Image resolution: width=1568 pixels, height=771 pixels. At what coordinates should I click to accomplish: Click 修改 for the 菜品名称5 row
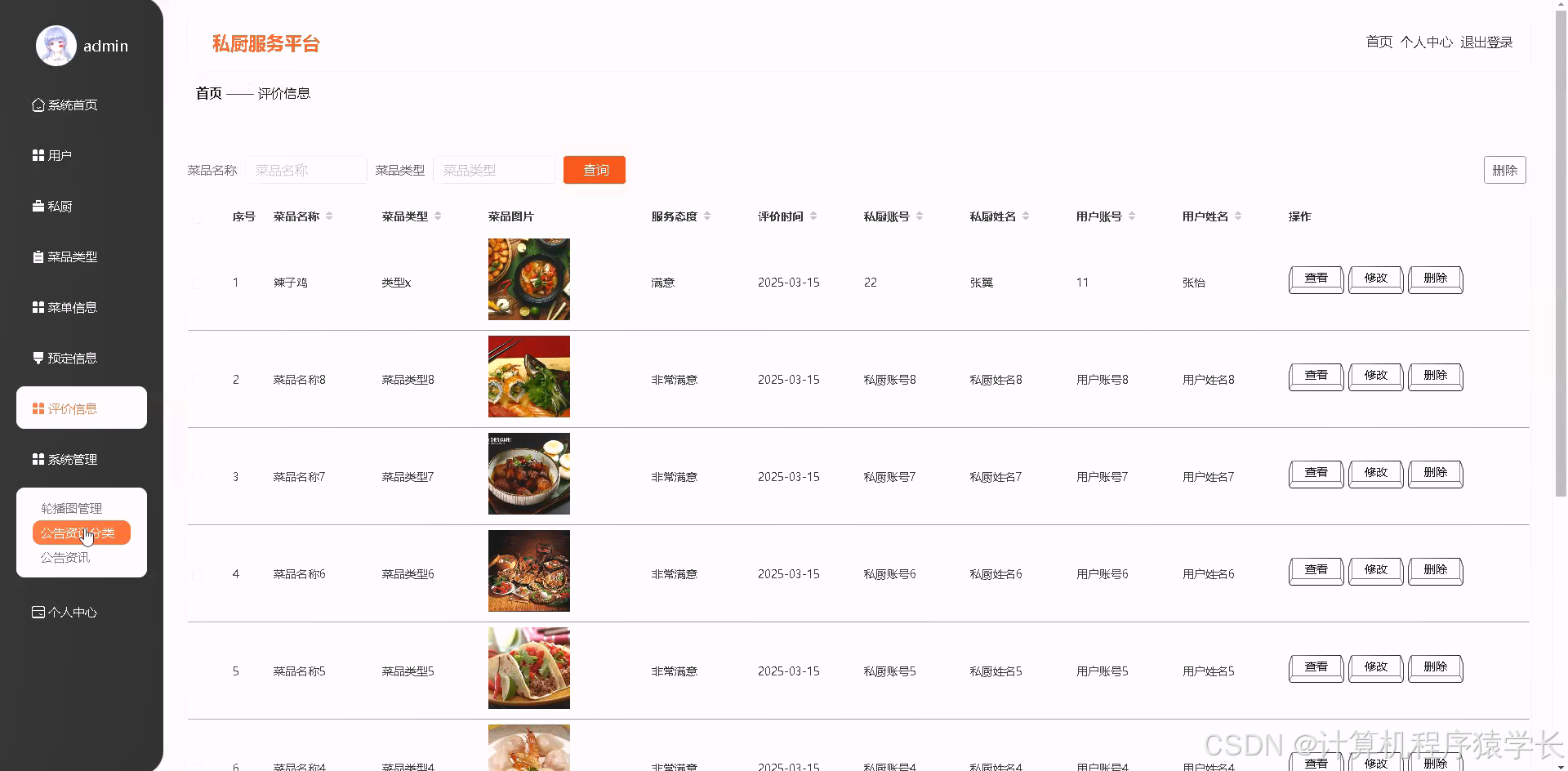pyautogui.click(x=1376, y=668)
